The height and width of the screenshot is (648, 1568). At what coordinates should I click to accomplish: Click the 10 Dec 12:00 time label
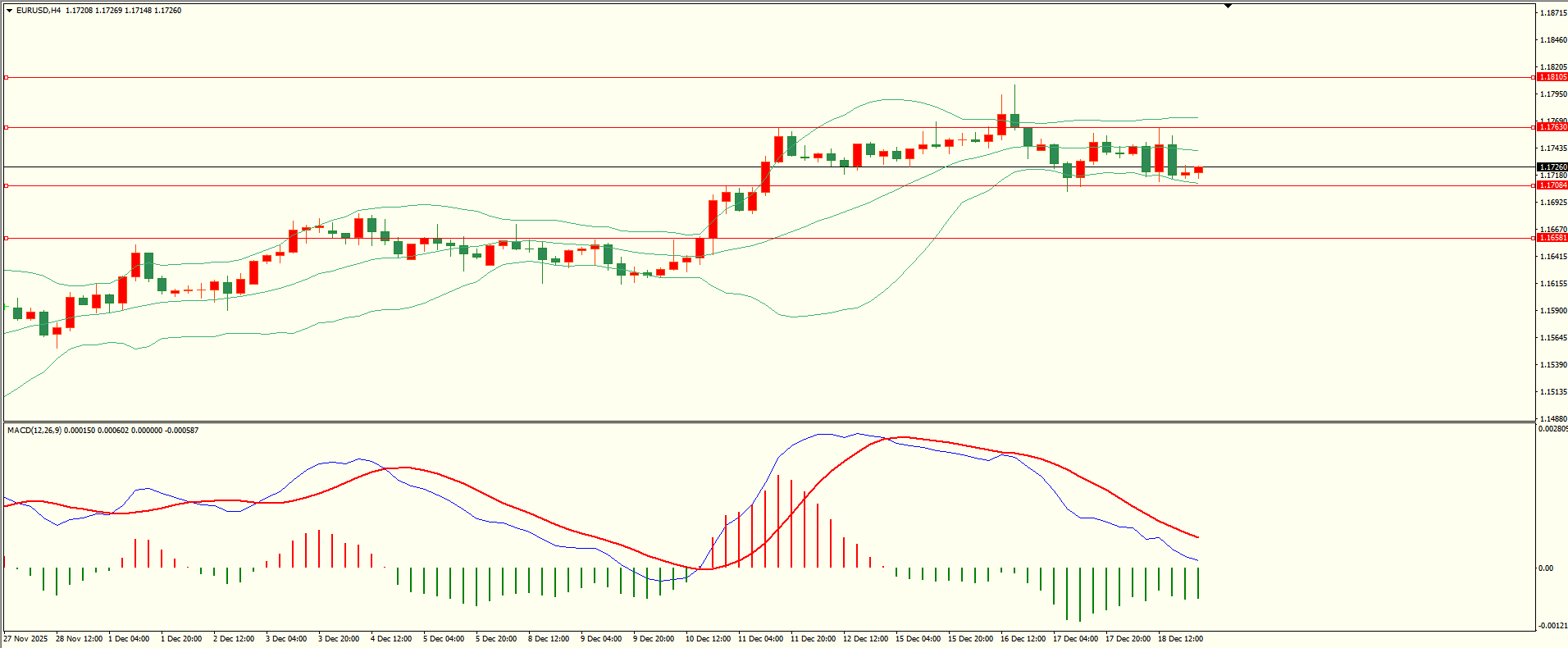coord(708,639)
